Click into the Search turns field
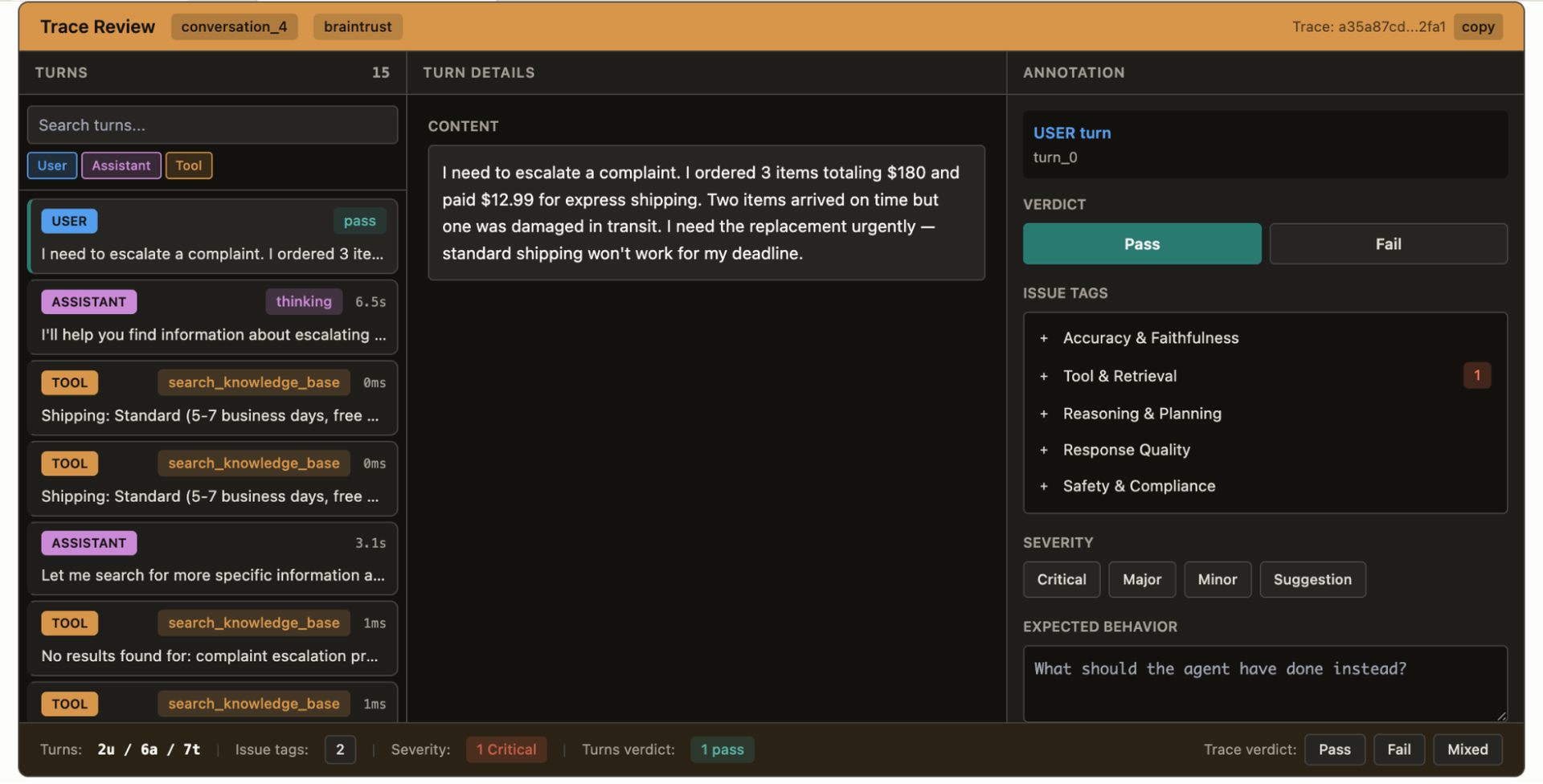The width and height of the screenshot is (1543, 784). (x=212, y=125)
